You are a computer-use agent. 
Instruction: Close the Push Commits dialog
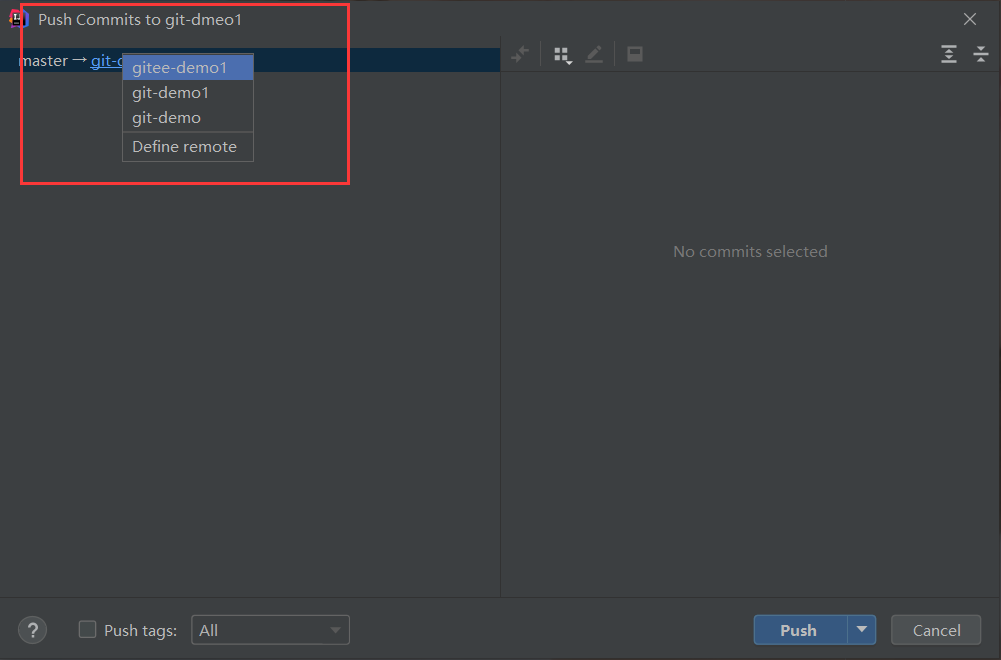(970, 19)
